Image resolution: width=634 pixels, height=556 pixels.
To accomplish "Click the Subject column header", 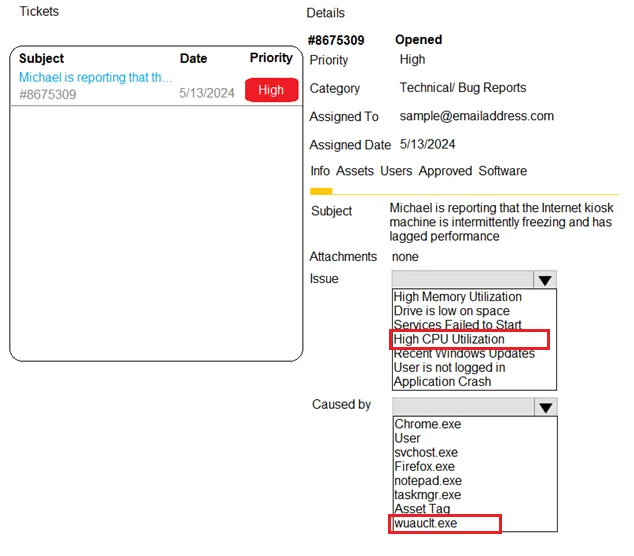I will 41,58.
